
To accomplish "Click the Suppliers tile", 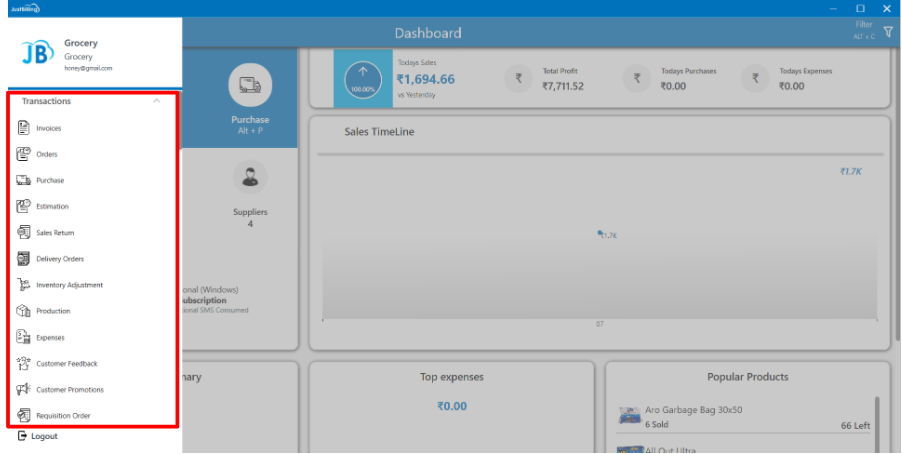I will [x=250, y=195].
